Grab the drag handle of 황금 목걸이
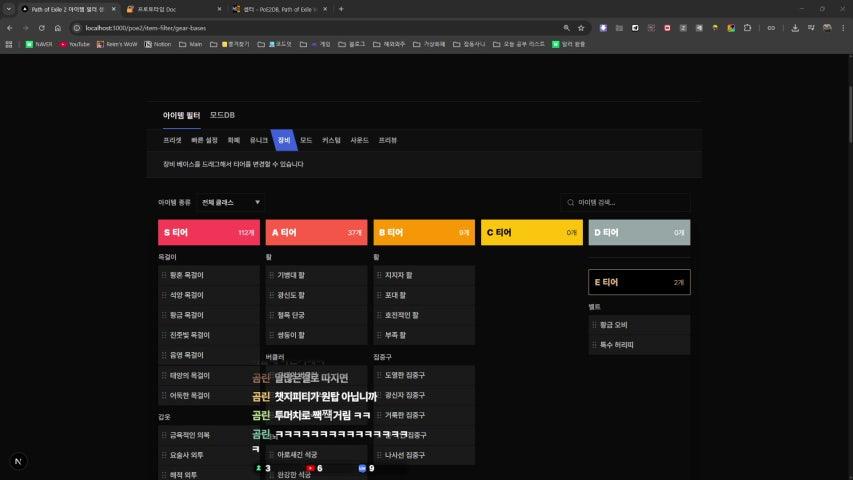The height and width of the screenshot is (480, 853). [164, 315]
